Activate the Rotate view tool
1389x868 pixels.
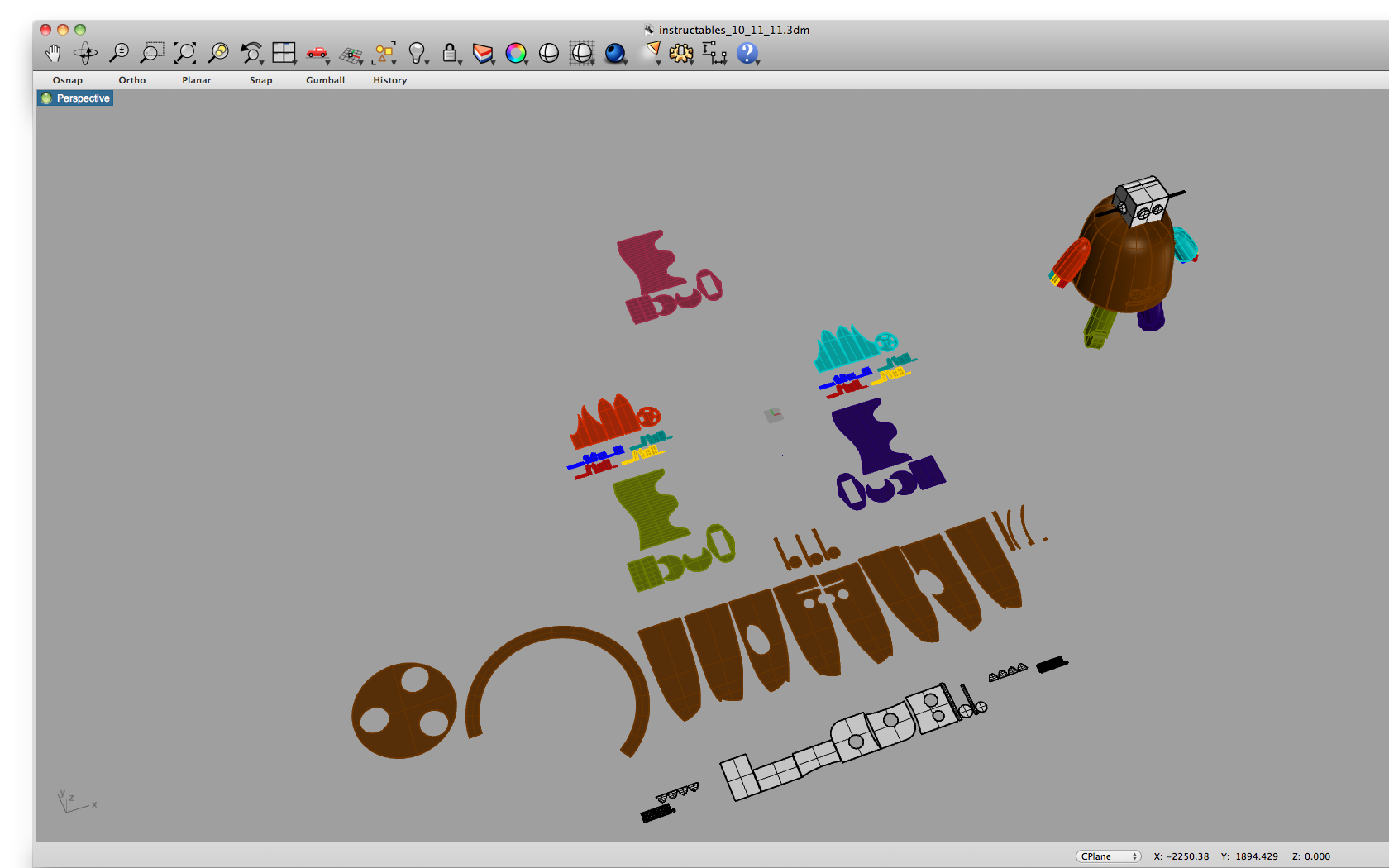pos(86,52)
